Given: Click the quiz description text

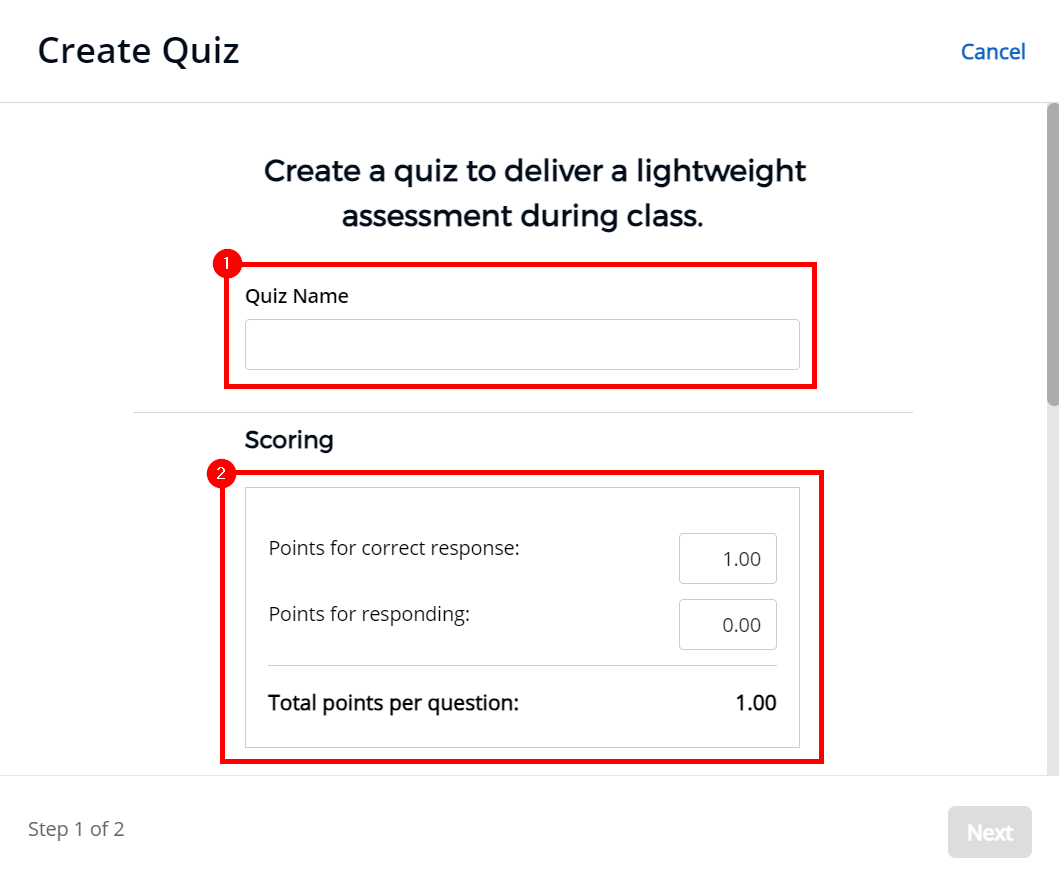Looking at the screenshot, I should [x=534, y=193].
